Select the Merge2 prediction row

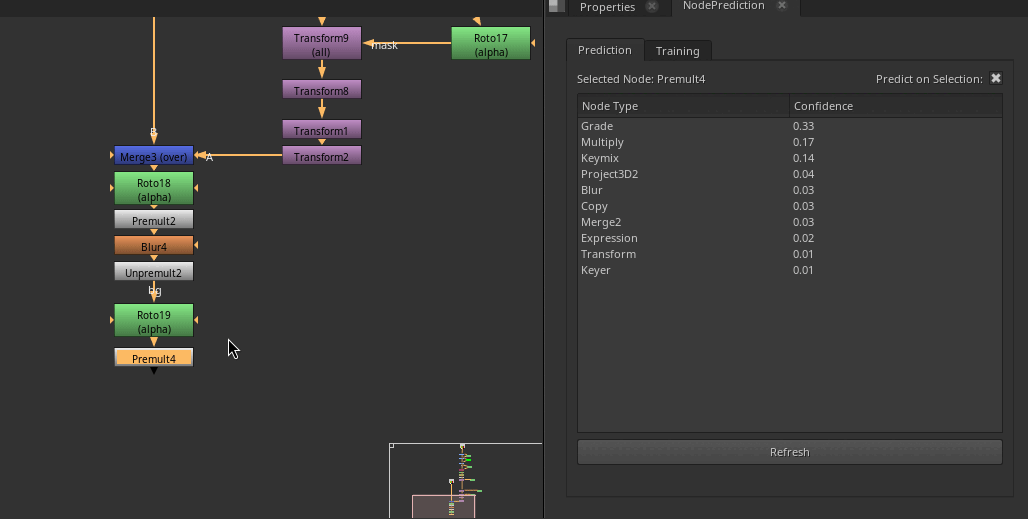point(789,222)
